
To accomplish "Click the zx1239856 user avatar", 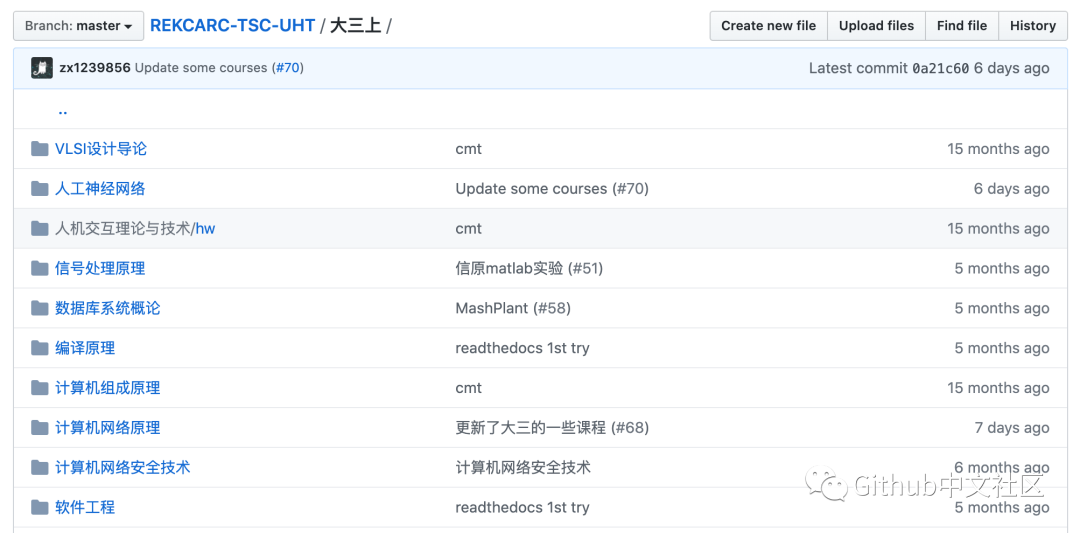I will [42, 68].
